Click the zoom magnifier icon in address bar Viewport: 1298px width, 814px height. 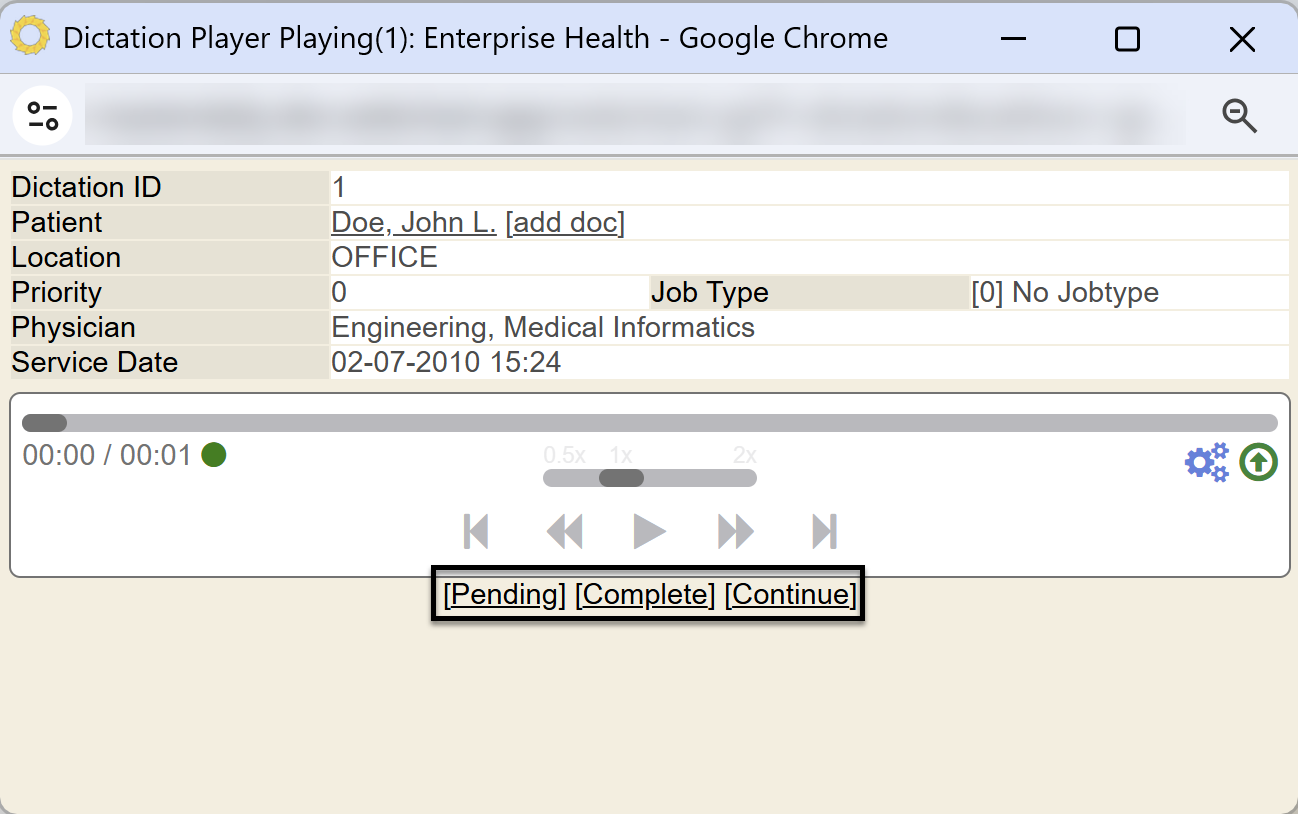1240,116
